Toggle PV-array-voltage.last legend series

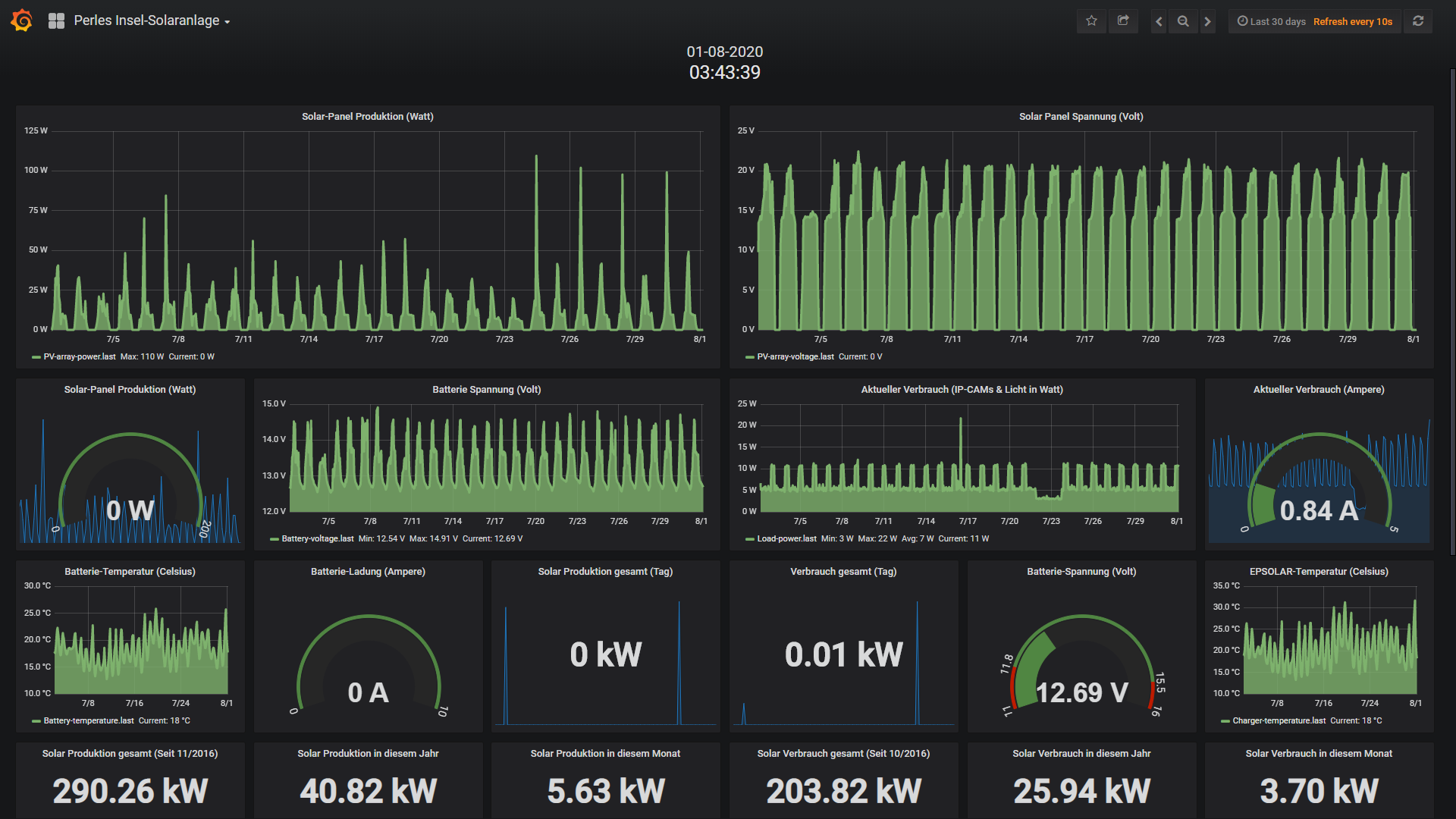coord(795,356)
